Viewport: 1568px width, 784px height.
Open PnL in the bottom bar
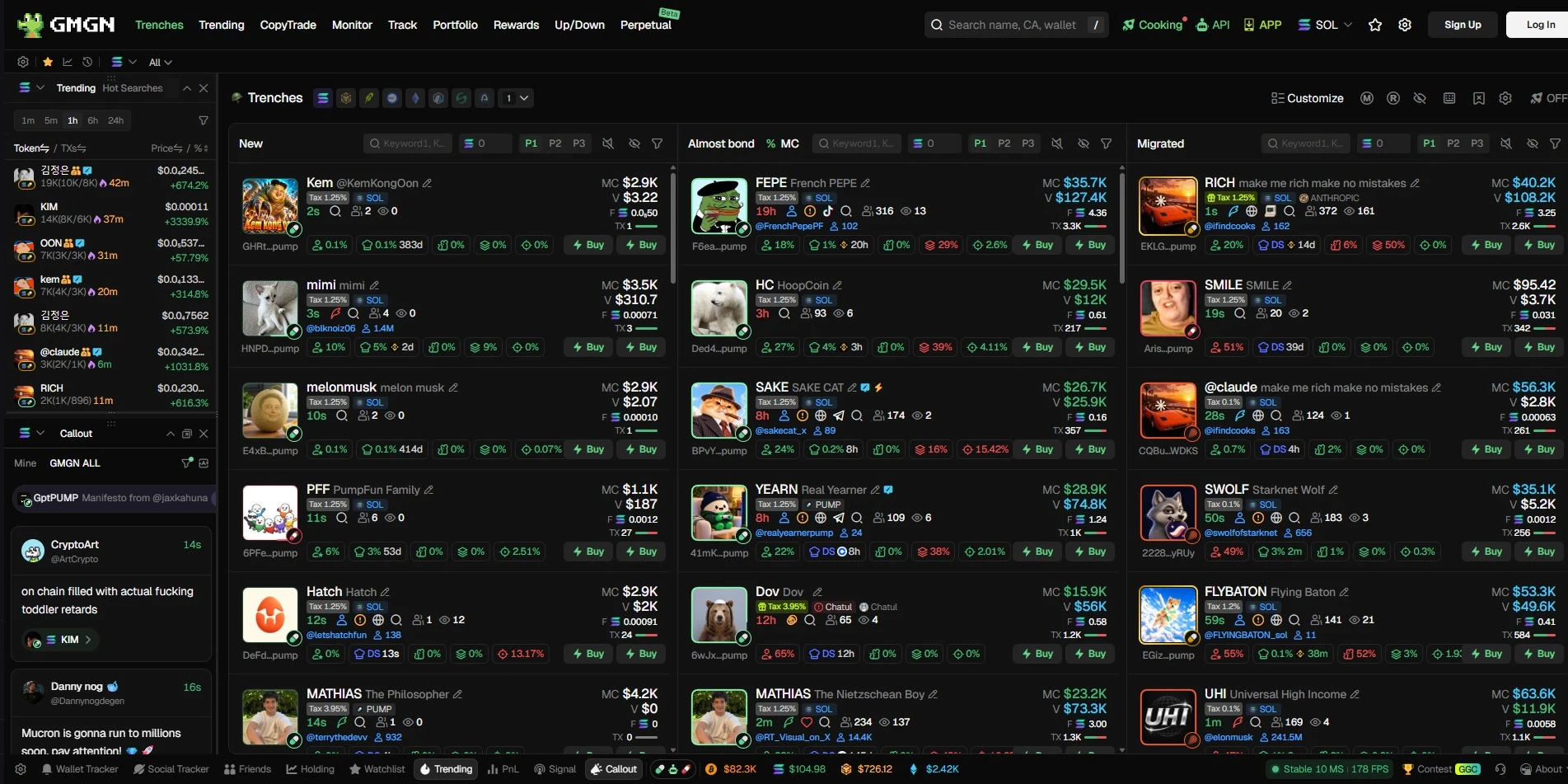click(x=503, y=769)
